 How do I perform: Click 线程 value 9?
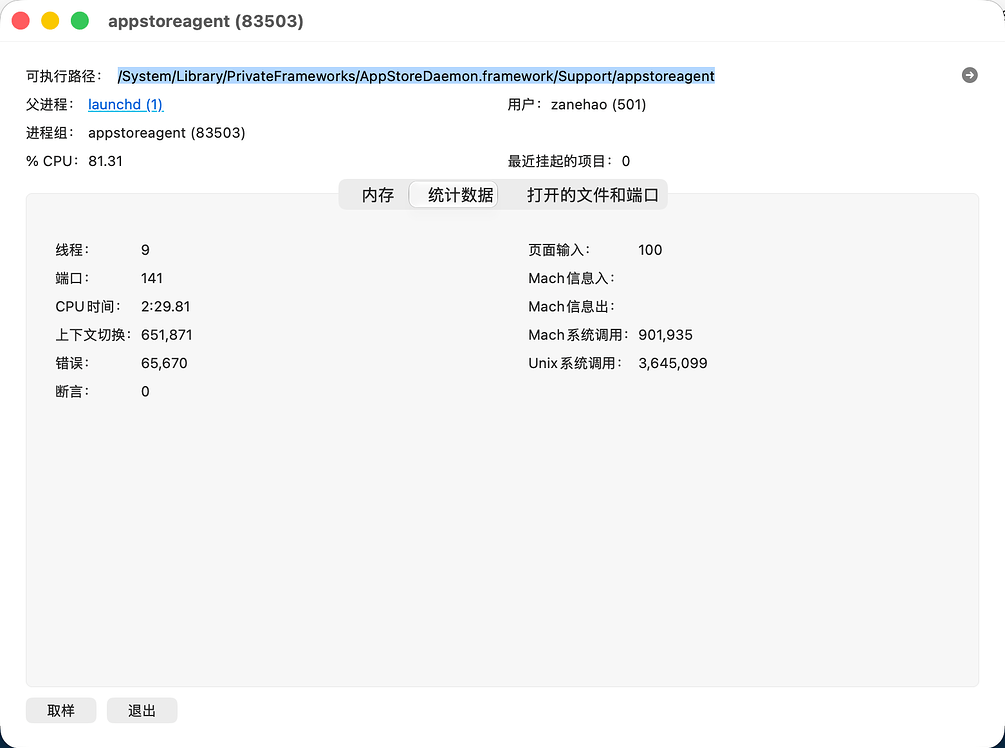(x=145, y=250)
